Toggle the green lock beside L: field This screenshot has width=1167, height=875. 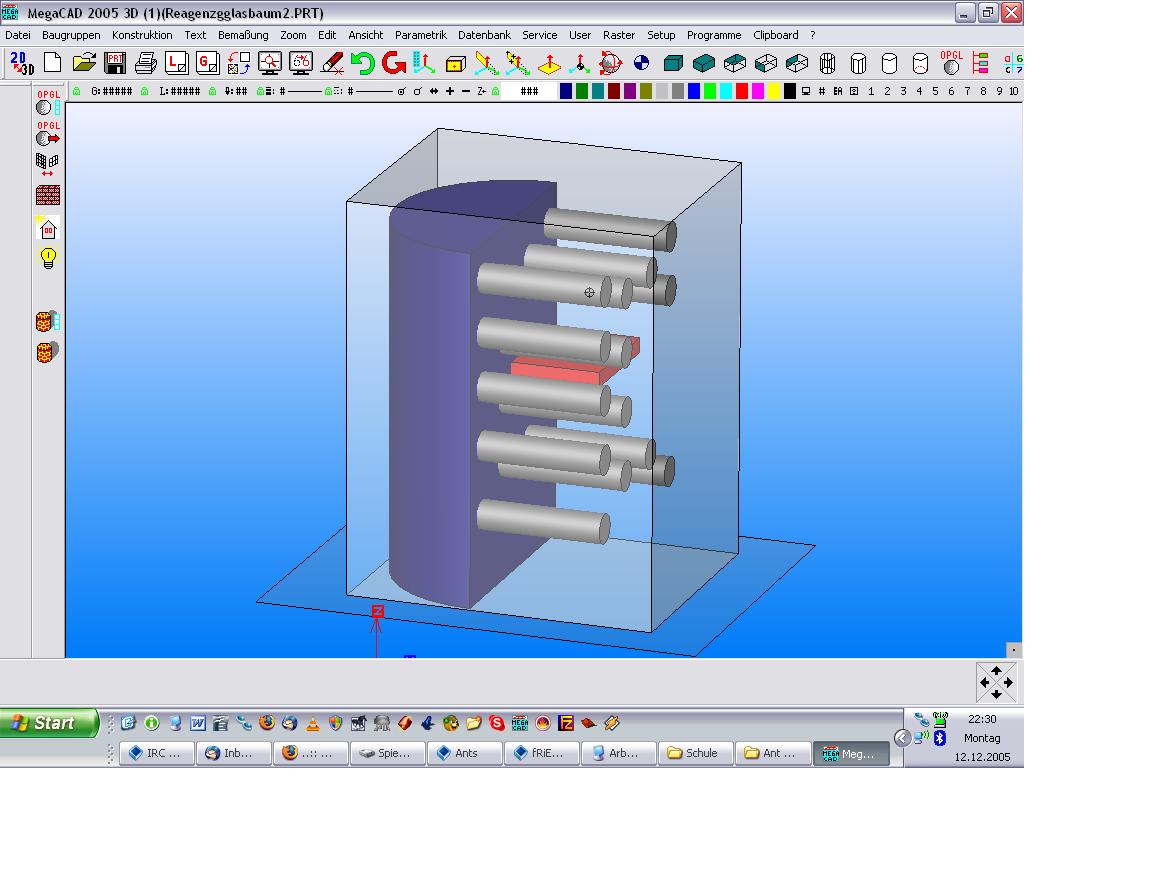(x=145, y=91)
